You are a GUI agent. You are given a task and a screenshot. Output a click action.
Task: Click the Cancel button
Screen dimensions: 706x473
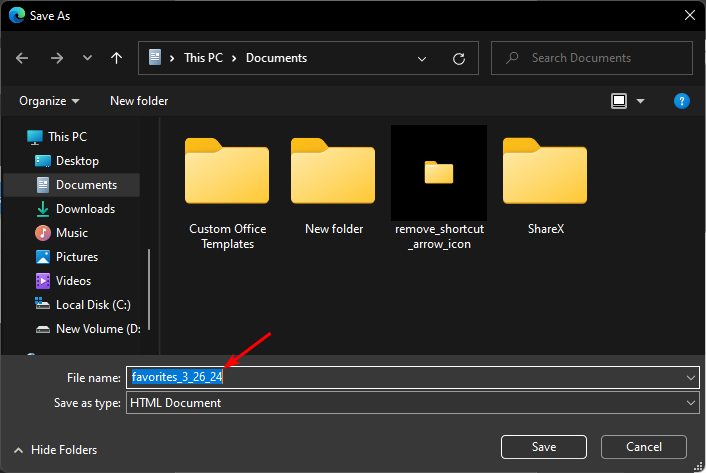pyautogui.click(x=644, y=447)
